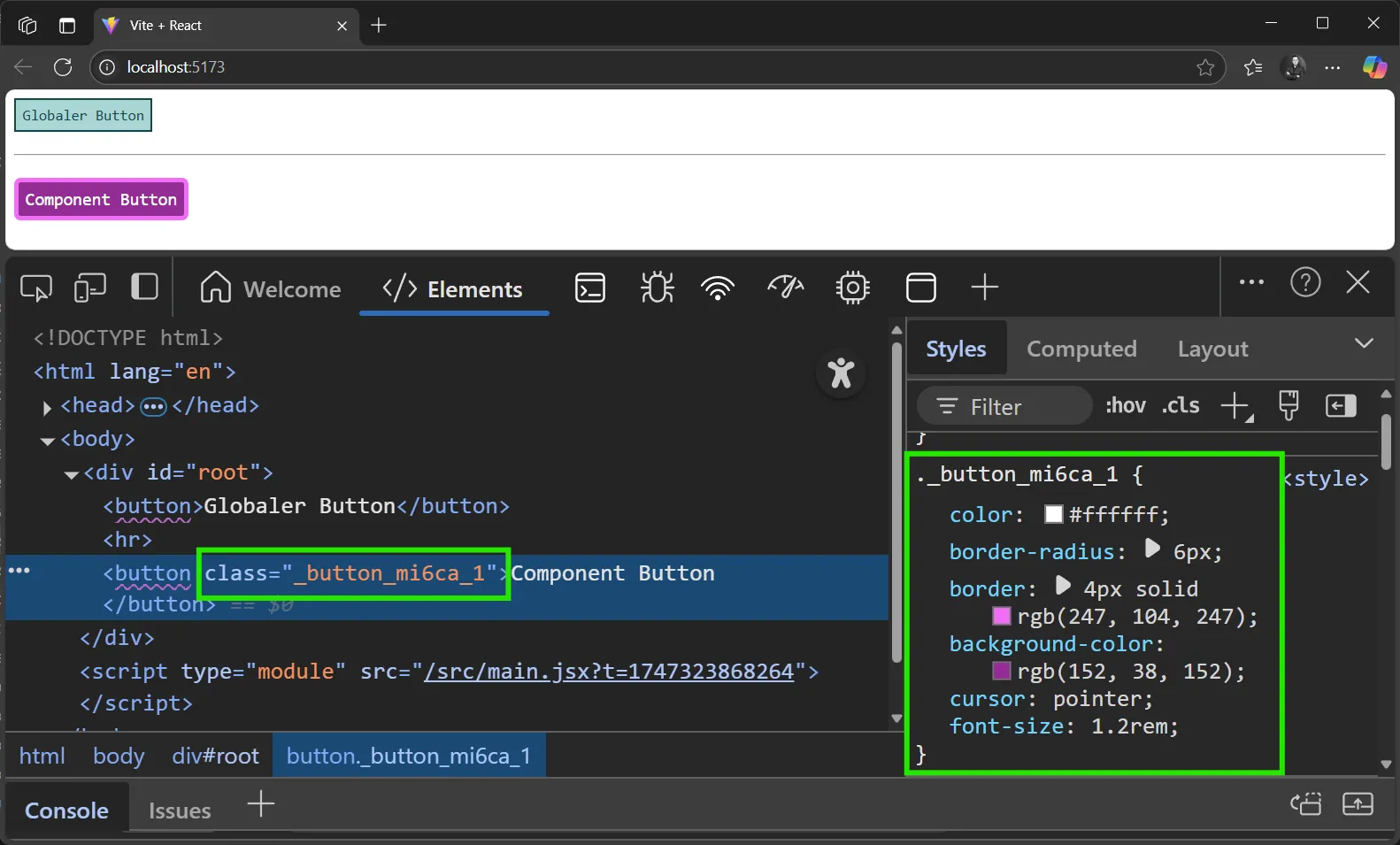The width and height of the screenshot is (1400, 845).
Task: Toggle the .cls class editor
Action: click(x=1181, y=405)
